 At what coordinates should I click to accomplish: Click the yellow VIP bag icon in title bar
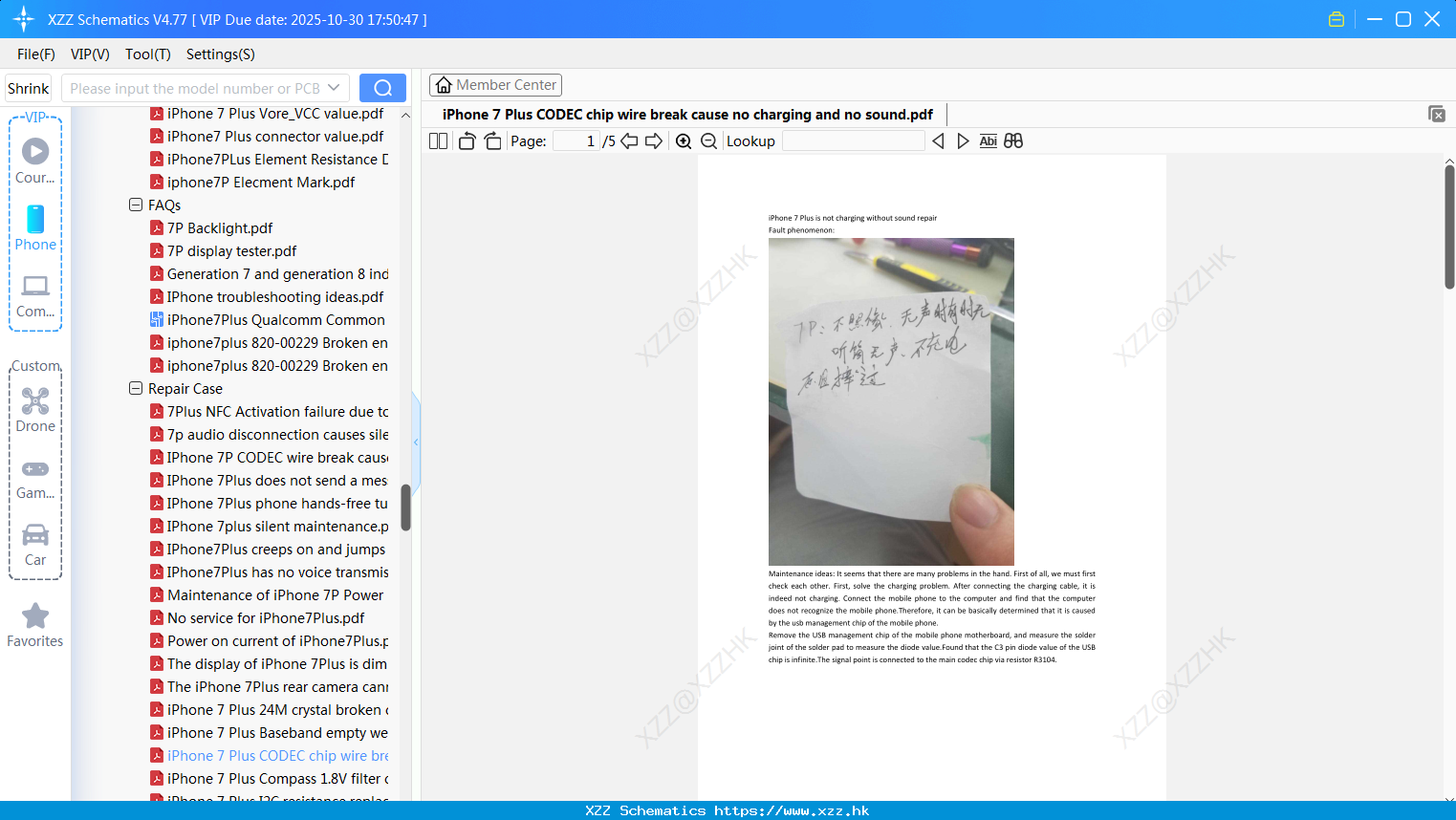(x=1336, y=19)
